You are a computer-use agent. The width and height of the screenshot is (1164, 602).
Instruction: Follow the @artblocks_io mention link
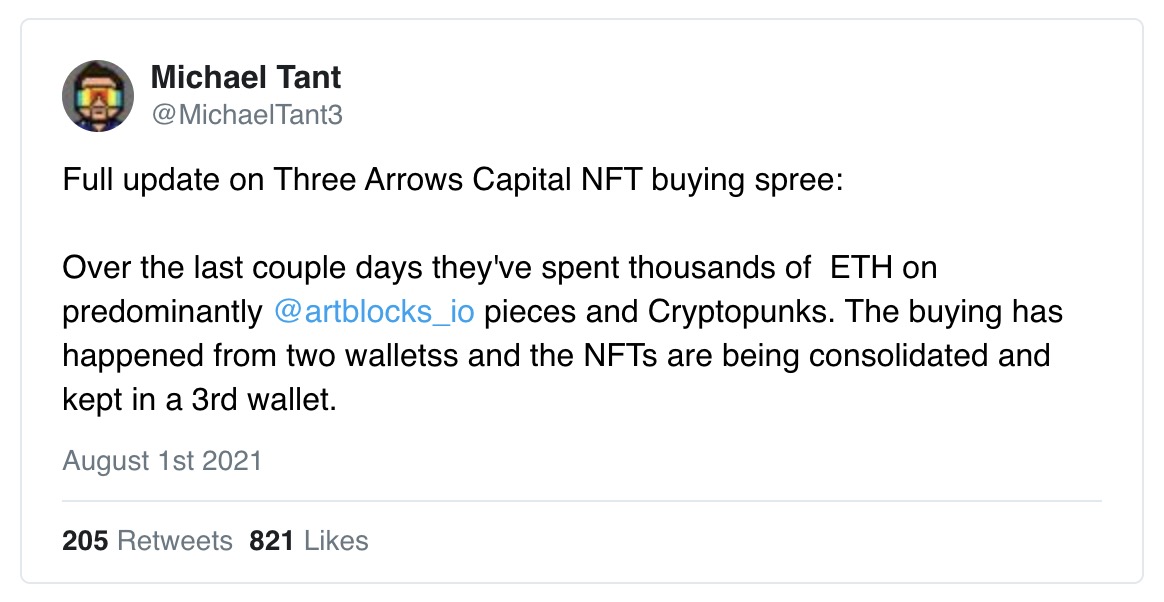pos(373,312)
